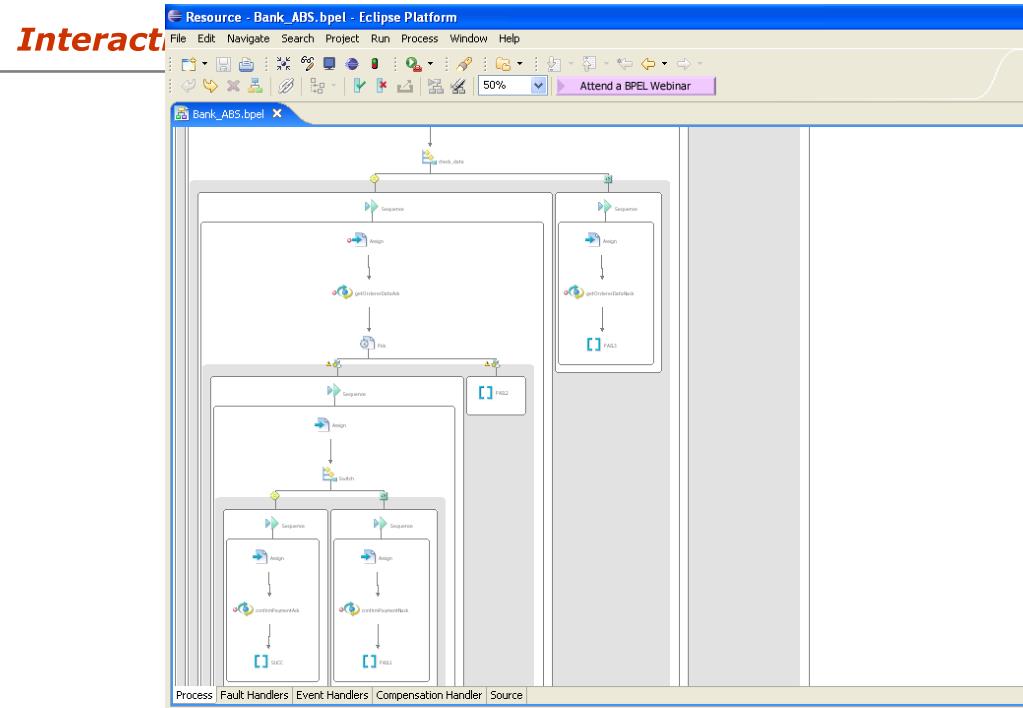
Task: Open the Back history dropdown arrow
Action: (664, 64)
